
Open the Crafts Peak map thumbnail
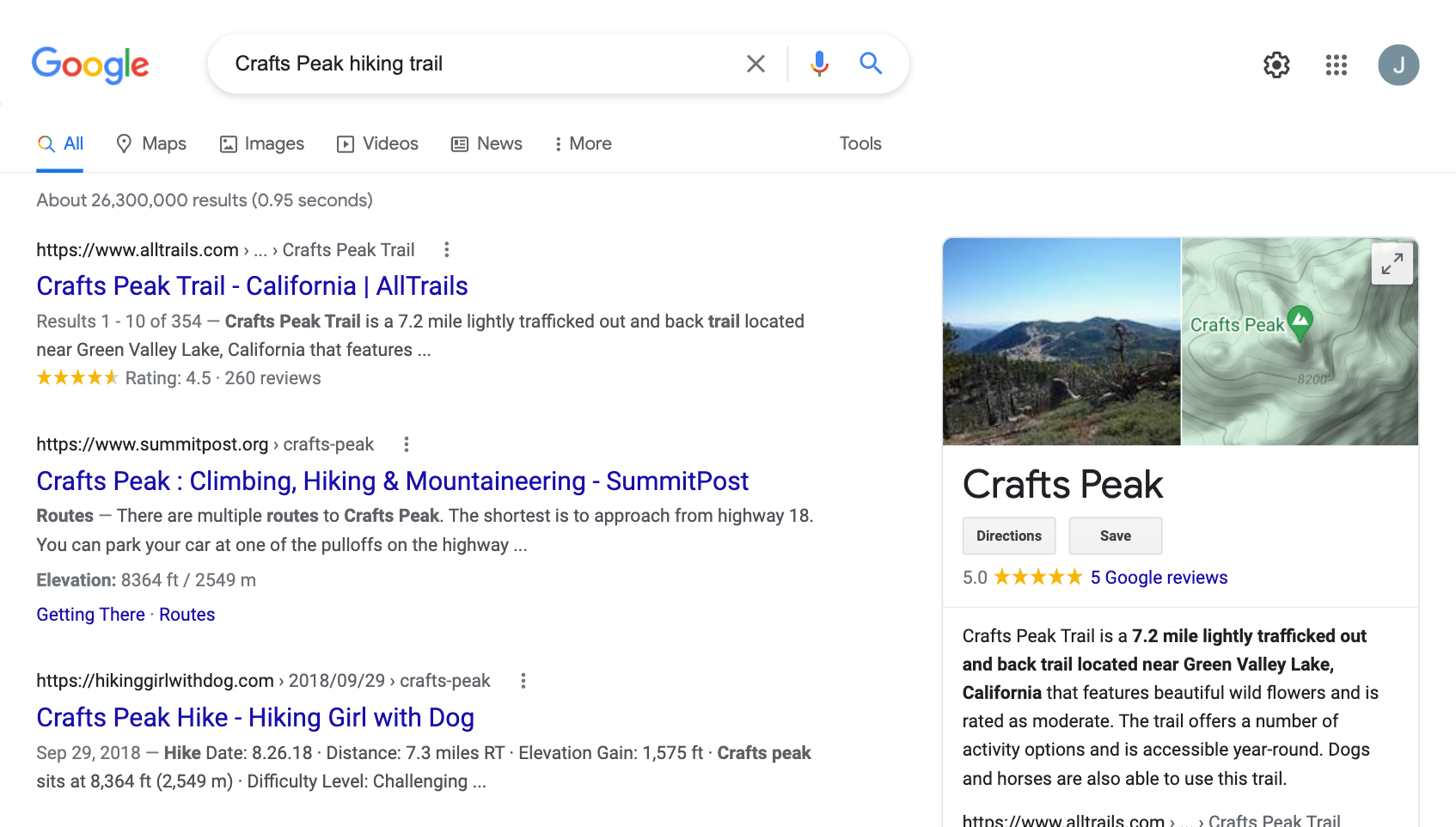pos(1300,341)
